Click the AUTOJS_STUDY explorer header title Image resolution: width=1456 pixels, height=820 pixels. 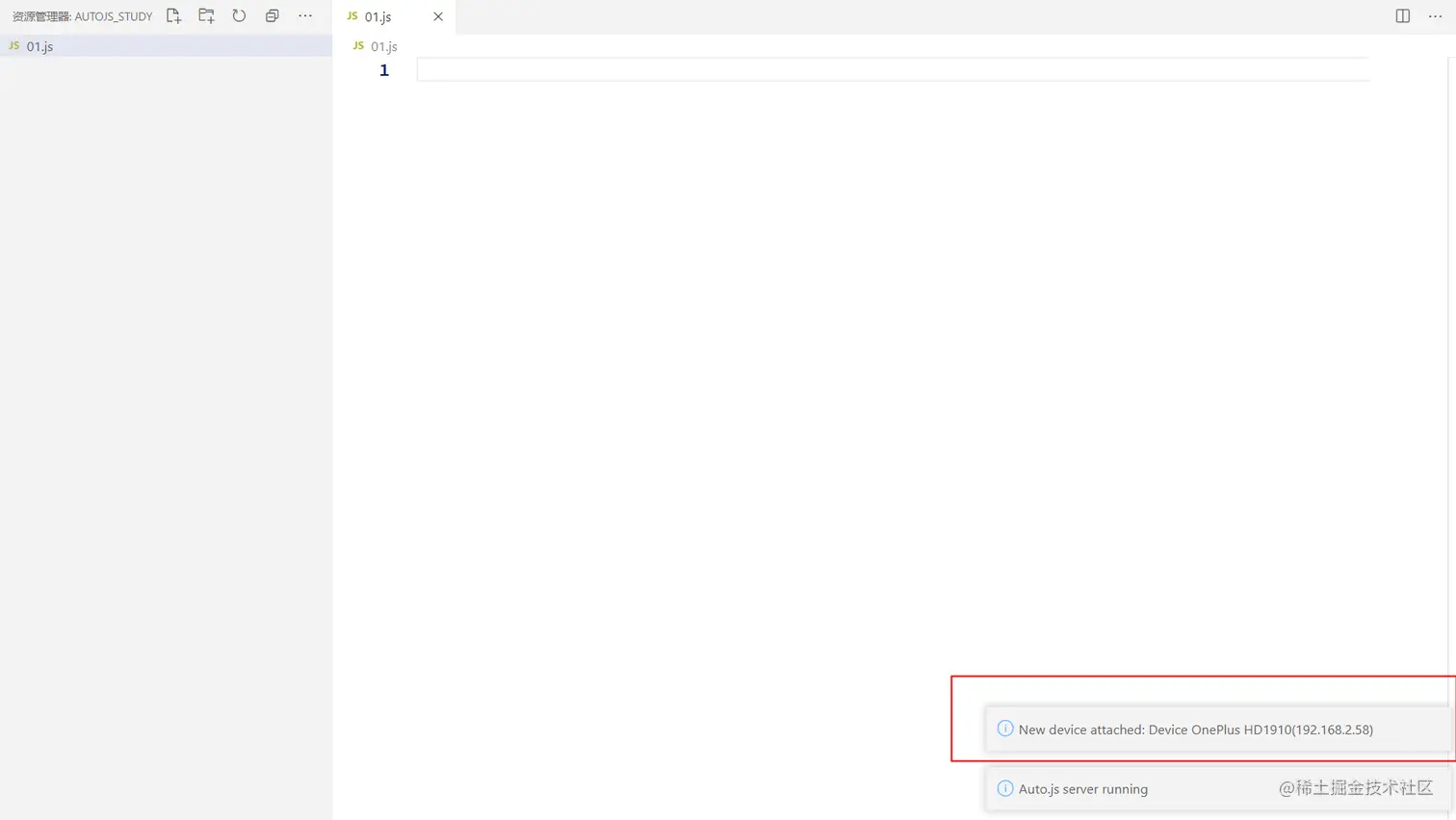82,16
